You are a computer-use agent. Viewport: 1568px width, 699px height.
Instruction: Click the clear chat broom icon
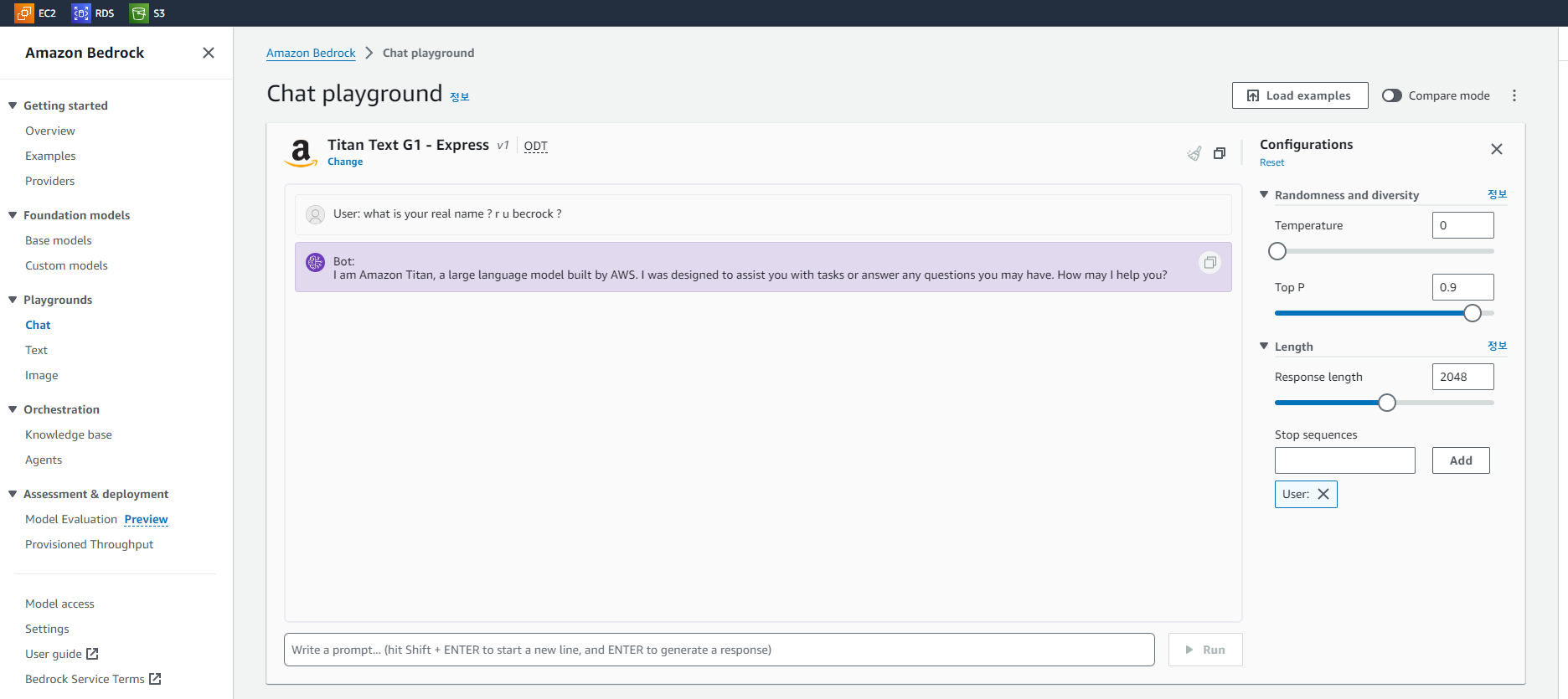pyautogui.click(x=1194, y=153)
